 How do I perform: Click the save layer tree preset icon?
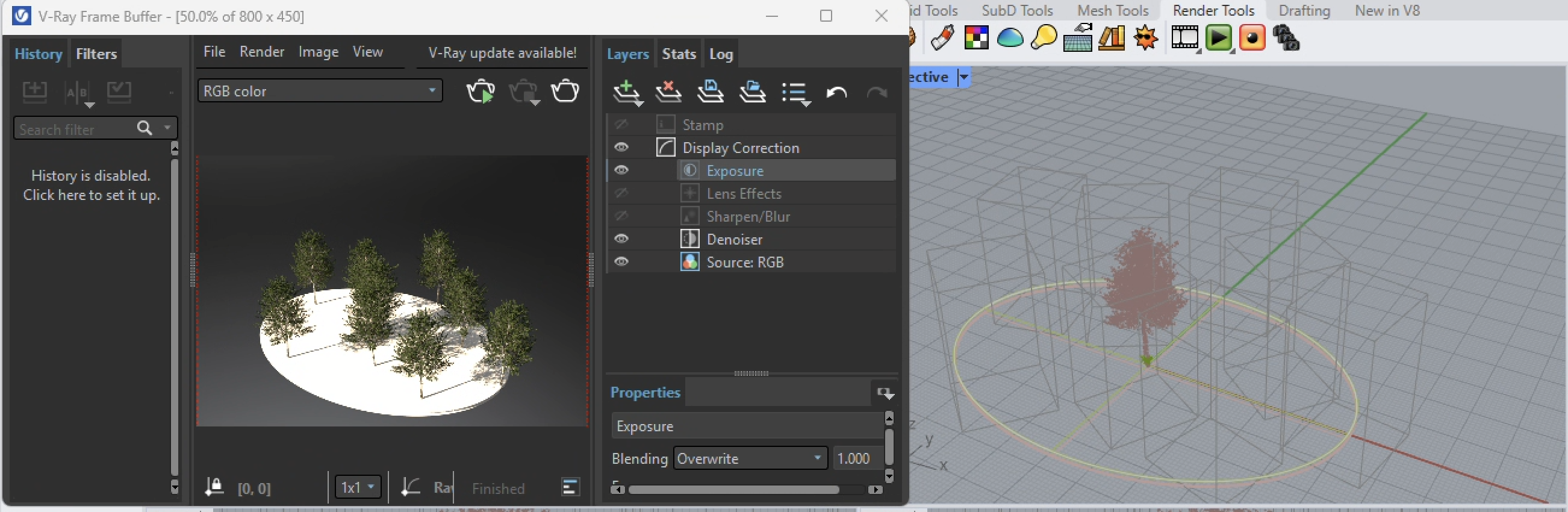pos(710,92)
